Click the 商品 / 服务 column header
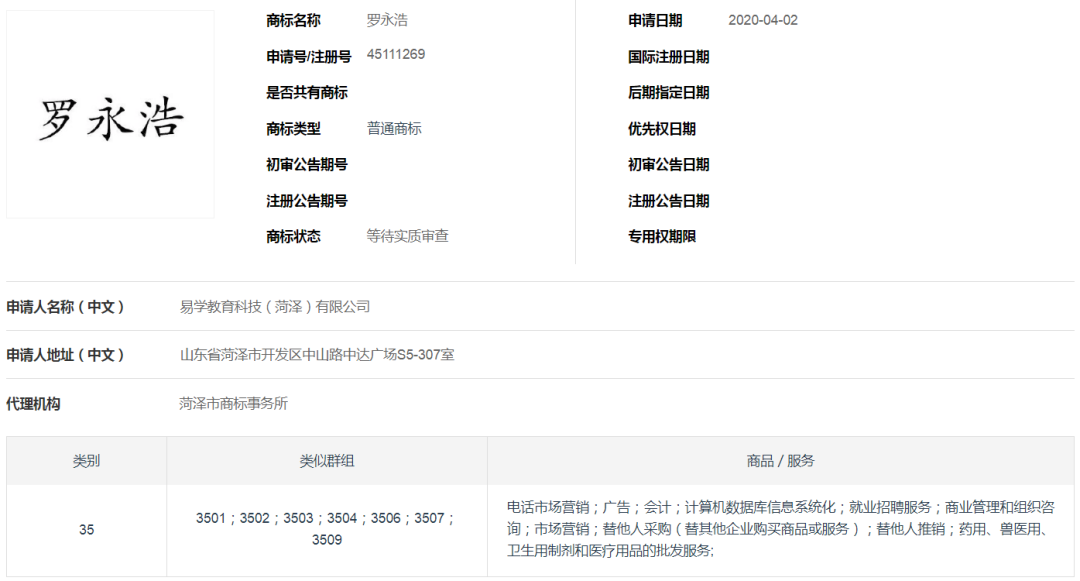The height and width of the screenshot is (581, 1080). [780, 461]
